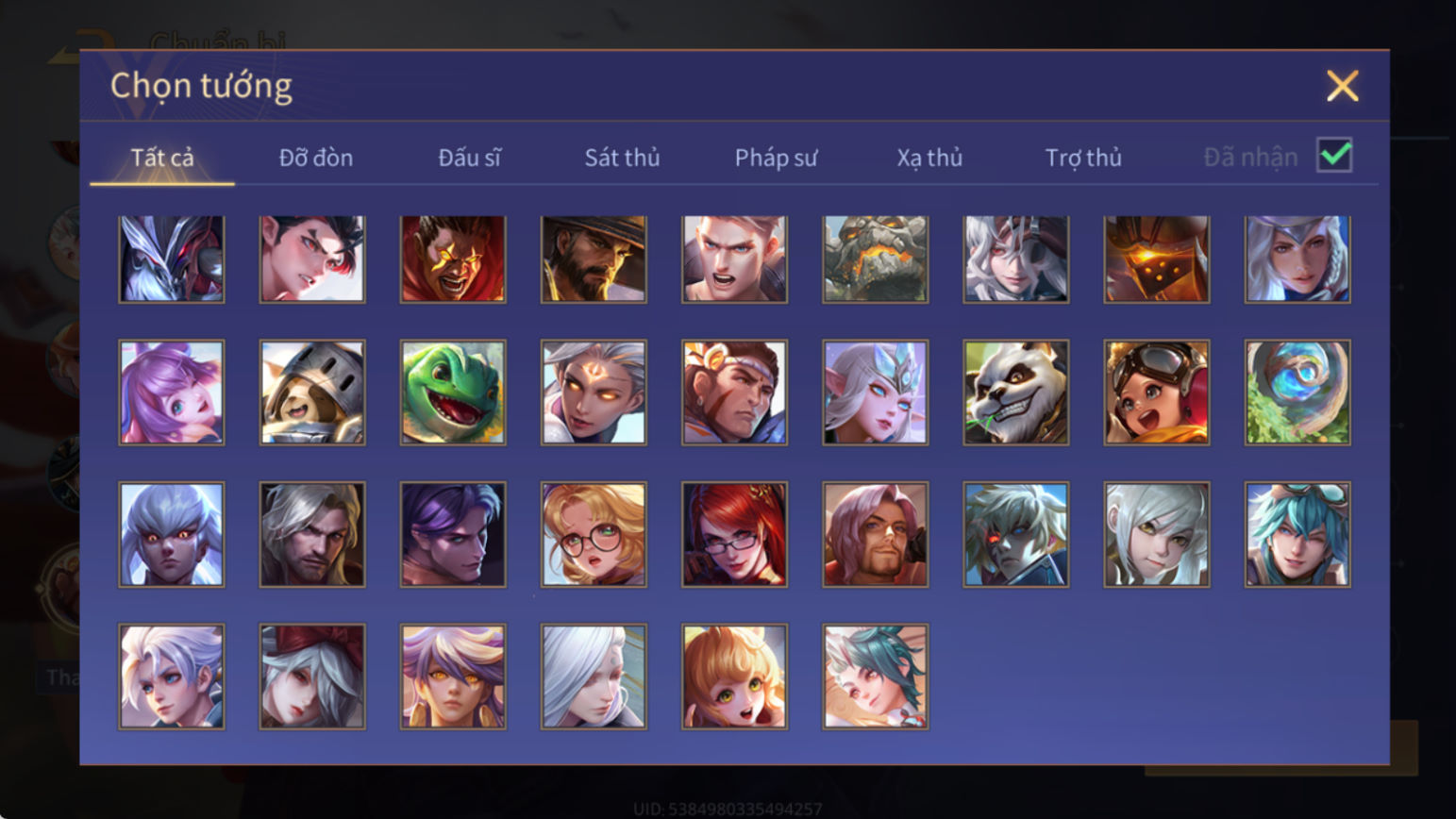Screen dimensions: 1456x819
Task: Select the armored sloth with helmet
Action: point(312,393)
